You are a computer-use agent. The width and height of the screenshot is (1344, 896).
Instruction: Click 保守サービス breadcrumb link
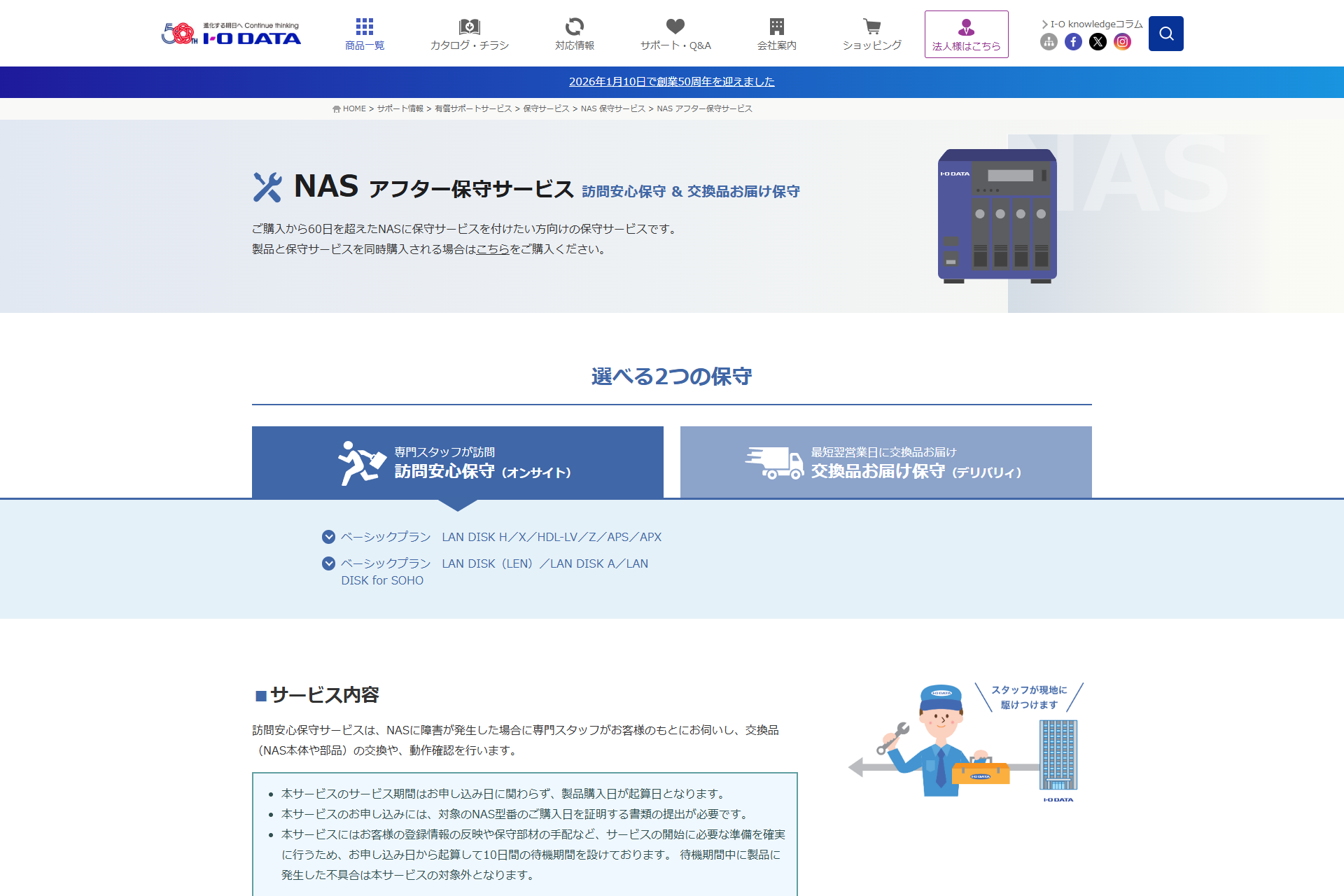point(546,109)
